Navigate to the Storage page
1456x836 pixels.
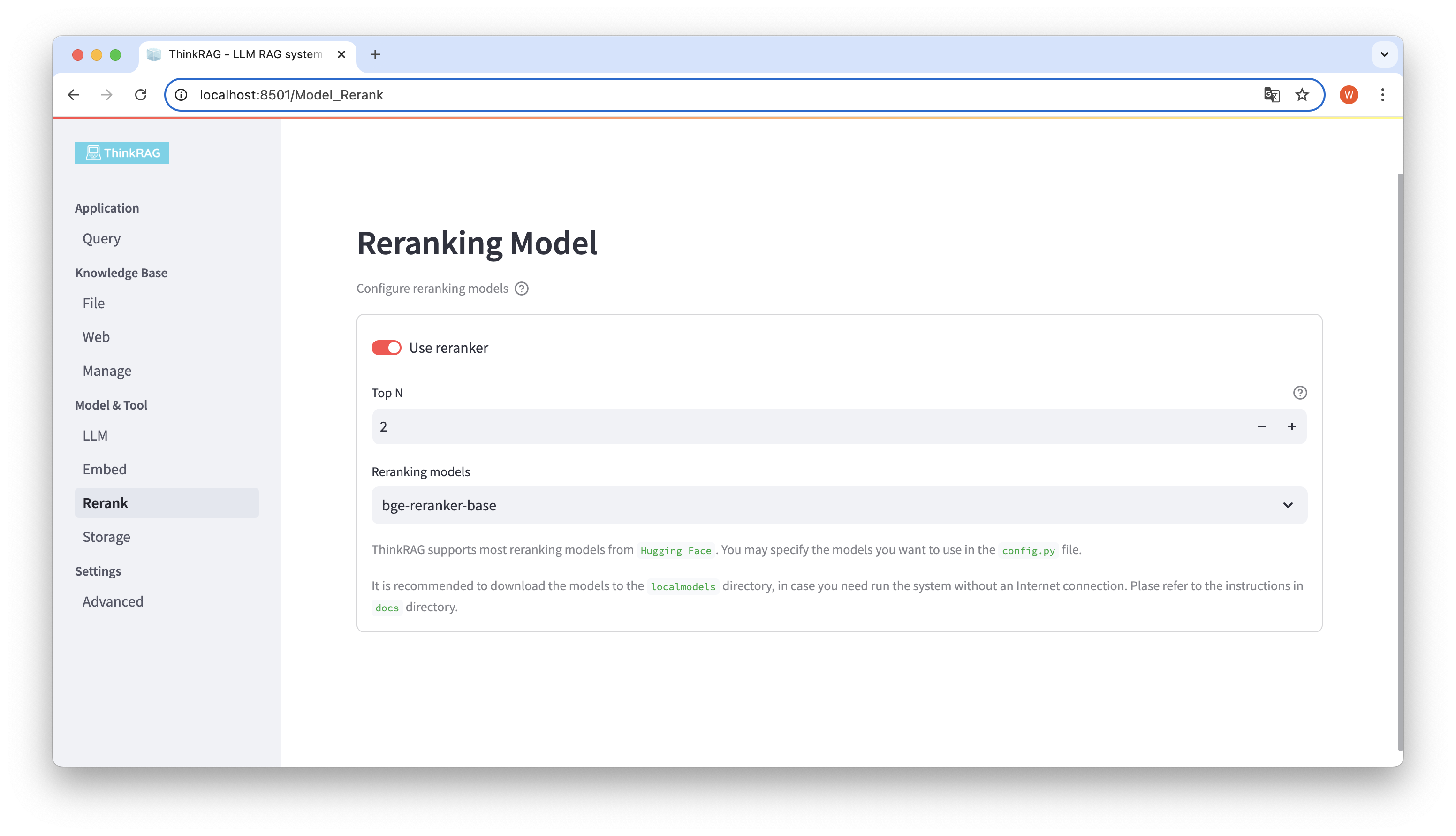[106, 537]
